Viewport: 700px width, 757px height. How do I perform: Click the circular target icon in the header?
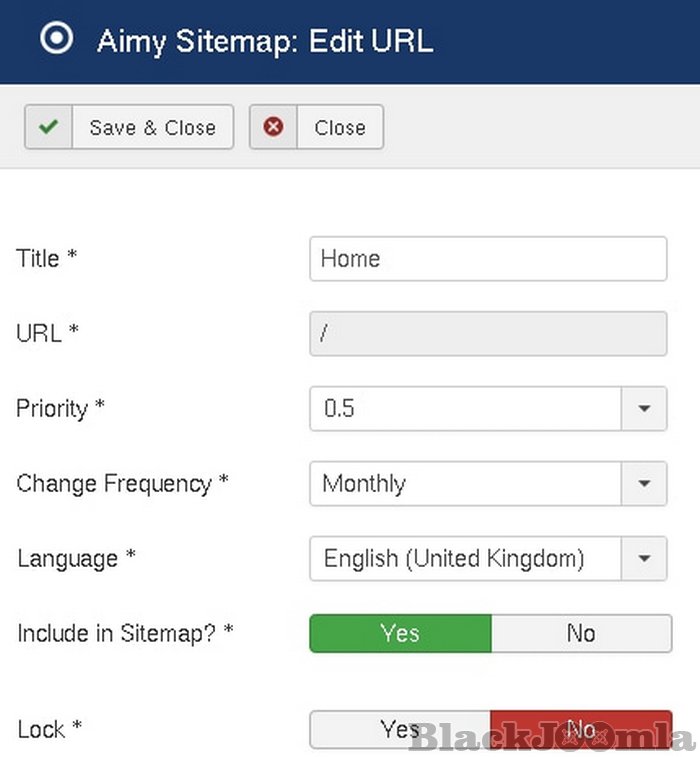click(56, 39)
